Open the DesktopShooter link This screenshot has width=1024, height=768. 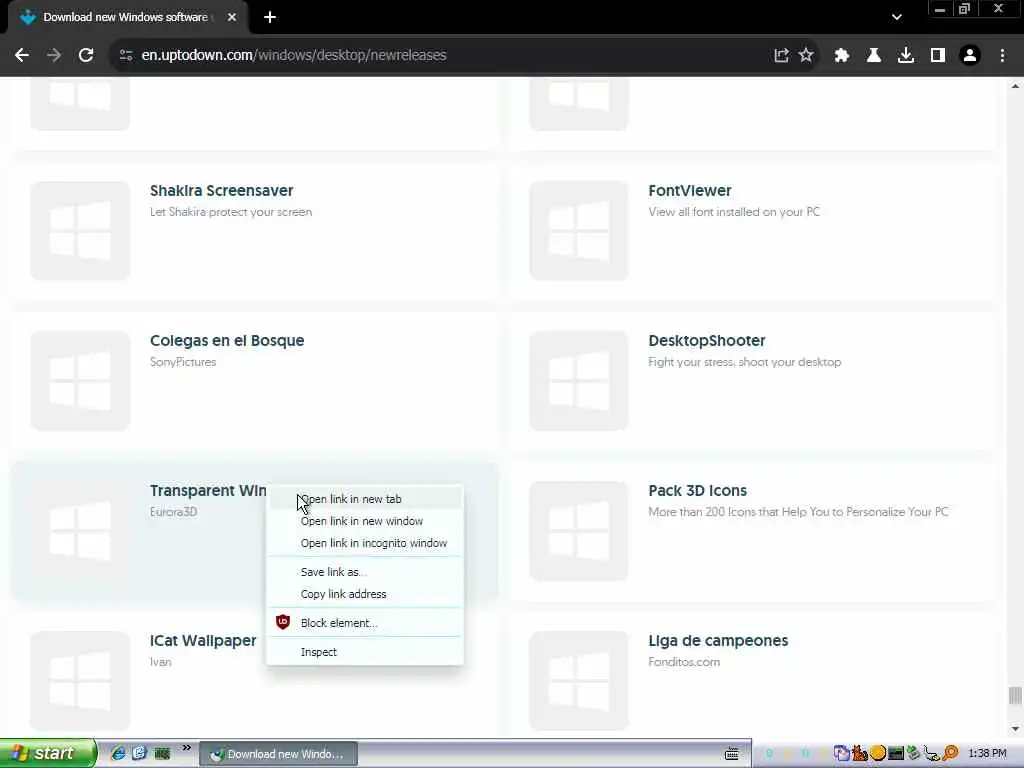(707, 341)
